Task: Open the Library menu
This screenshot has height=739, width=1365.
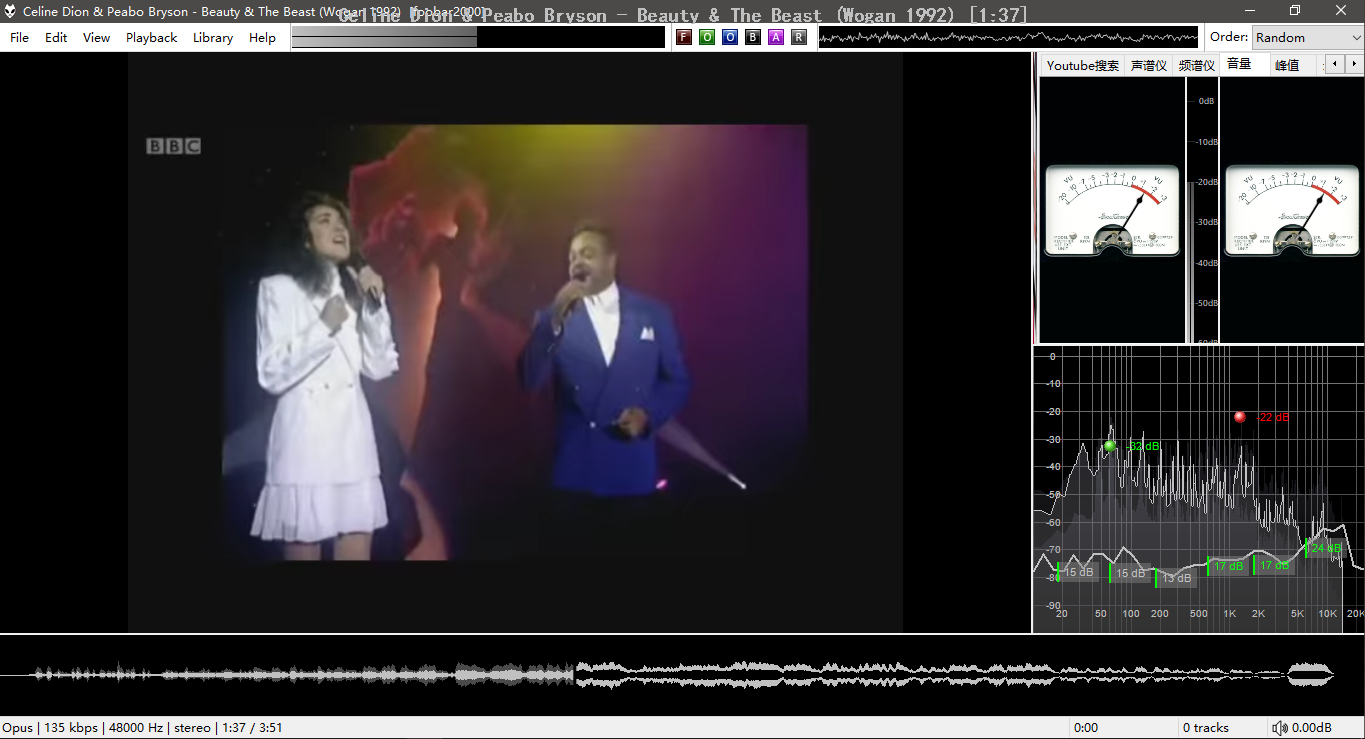Action: [212, 37]
